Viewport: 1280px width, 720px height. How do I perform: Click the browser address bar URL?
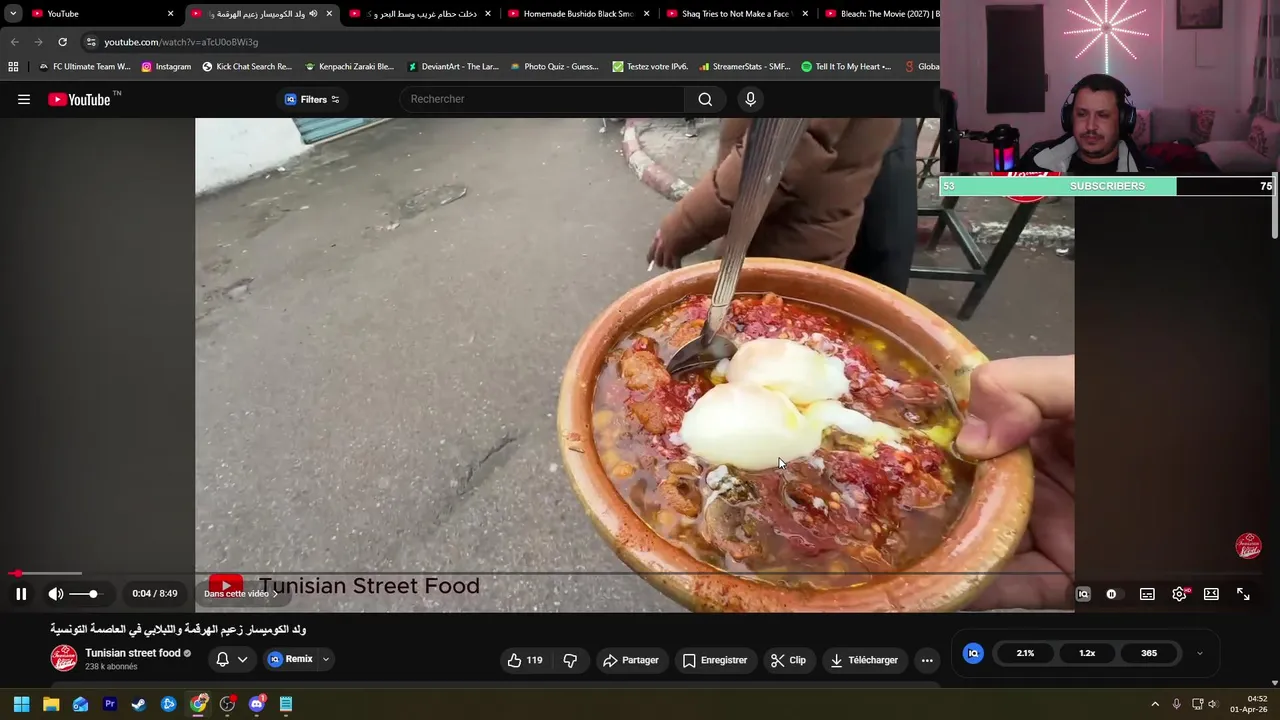coord(181,42)
